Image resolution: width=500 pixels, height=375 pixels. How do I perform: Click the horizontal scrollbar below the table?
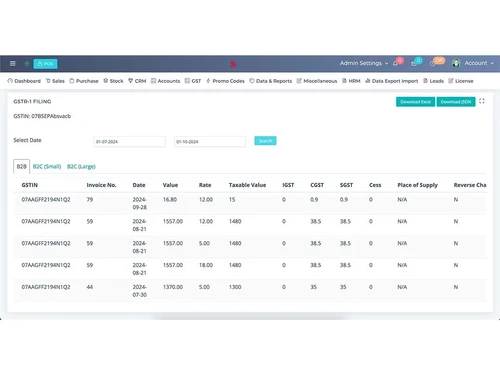coord(250,318)
